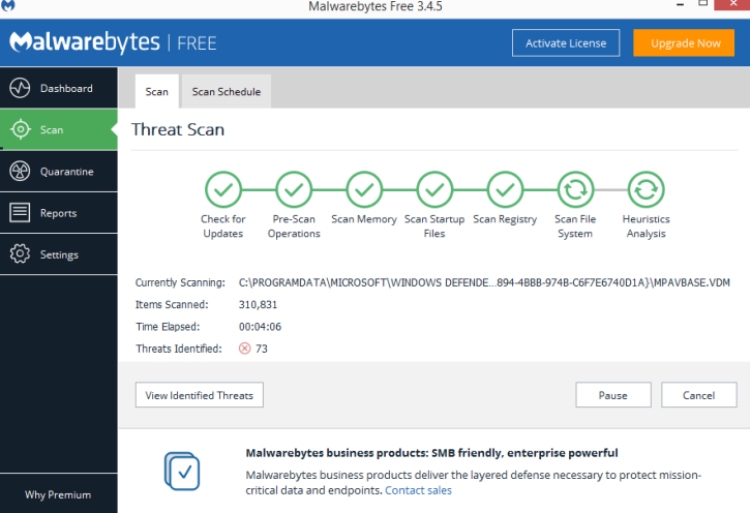Click the Heuristics Analysis progress icon
The image size is (750, 513).
click(646, 190)
